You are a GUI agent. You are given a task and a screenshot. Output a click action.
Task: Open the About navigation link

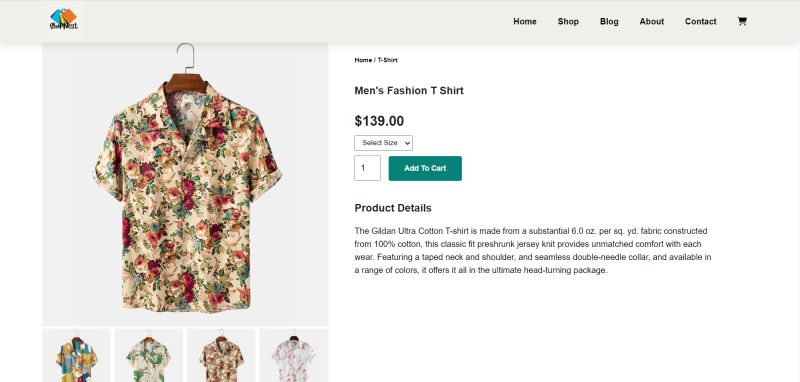[652, 21]
